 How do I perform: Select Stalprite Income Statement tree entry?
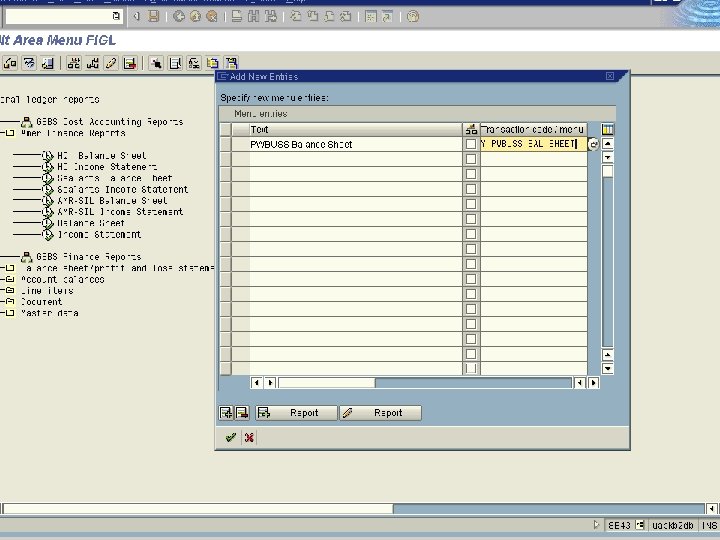122,189
